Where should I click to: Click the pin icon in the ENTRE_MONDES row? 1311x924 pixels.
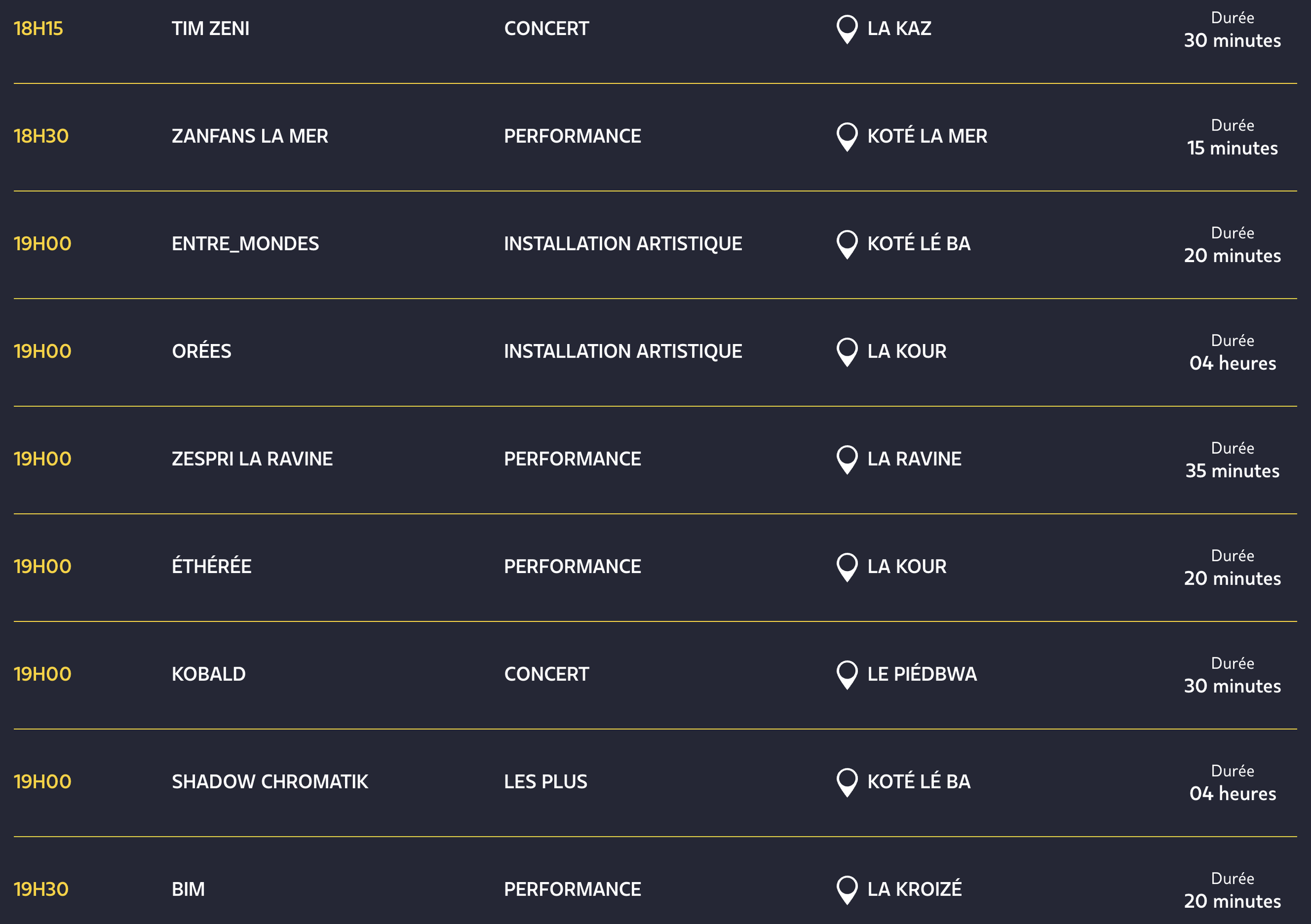[x=847, y=243]
